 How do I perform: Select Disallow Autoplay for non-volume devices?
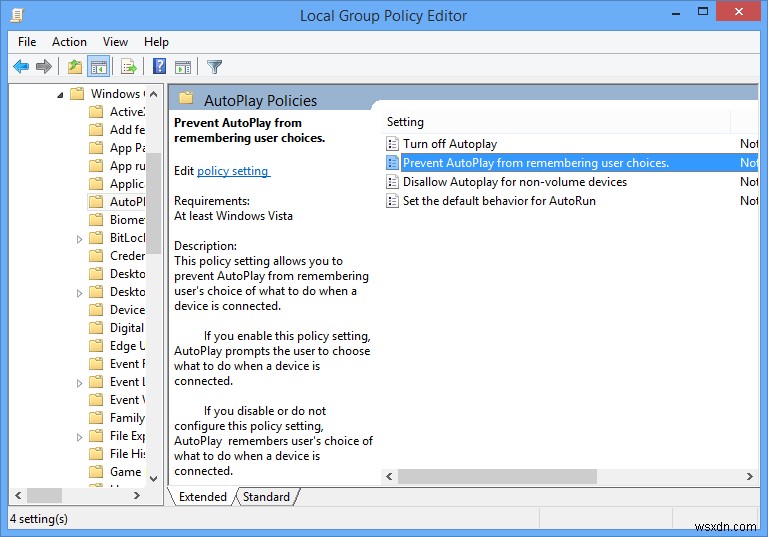click(x=514, y=182)
